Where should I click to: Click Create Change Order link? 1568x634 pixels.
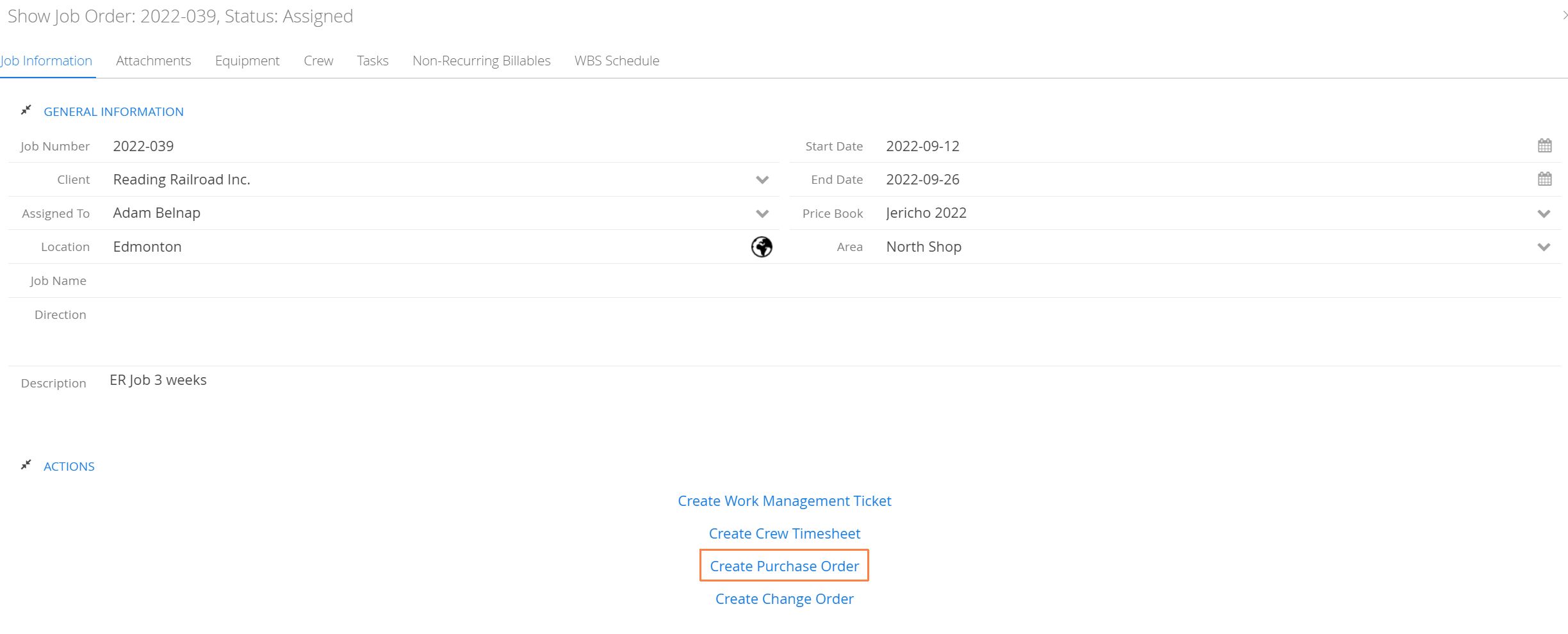point(785,599)
